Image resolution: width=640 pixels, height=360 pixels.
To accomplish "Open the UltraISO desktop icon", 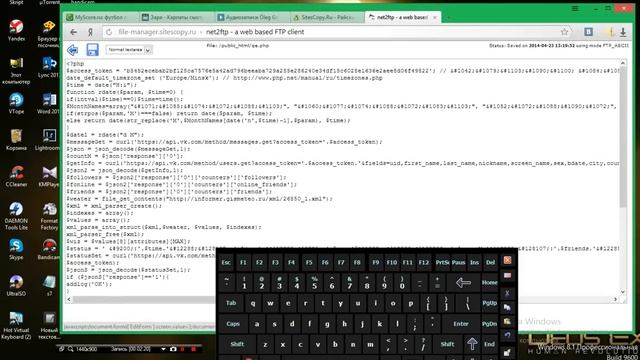I will point(16,285).
